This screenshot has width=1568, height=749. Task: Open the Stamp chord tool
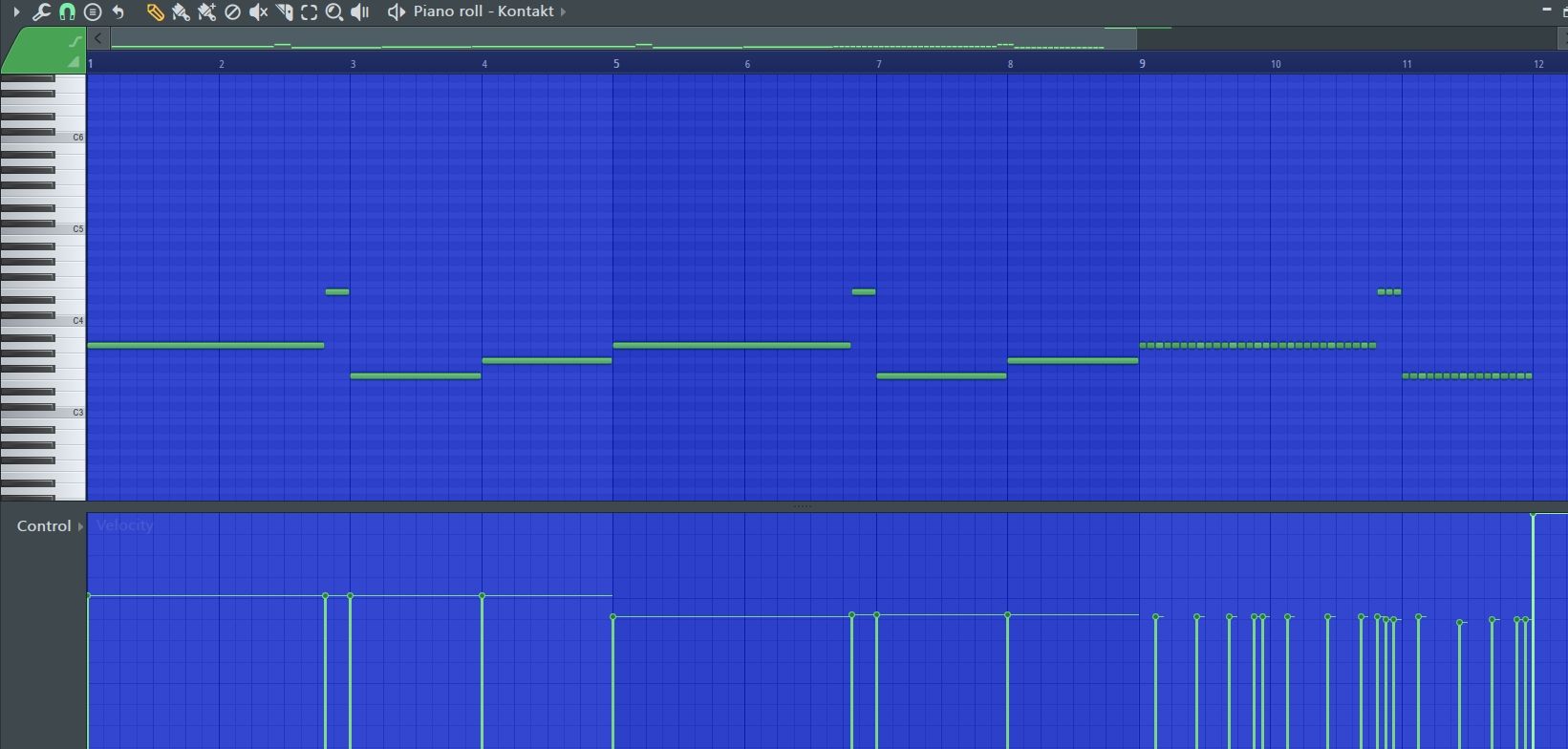93,12
